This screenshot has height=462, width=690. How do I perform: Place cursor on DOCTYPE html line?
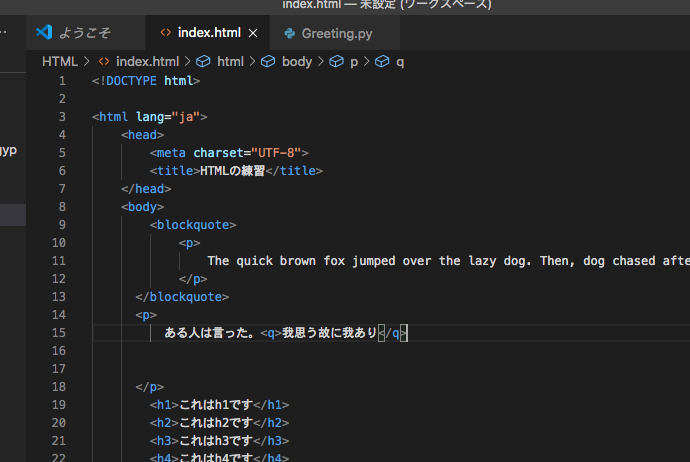pyautogui.click(x=146, y=81)
